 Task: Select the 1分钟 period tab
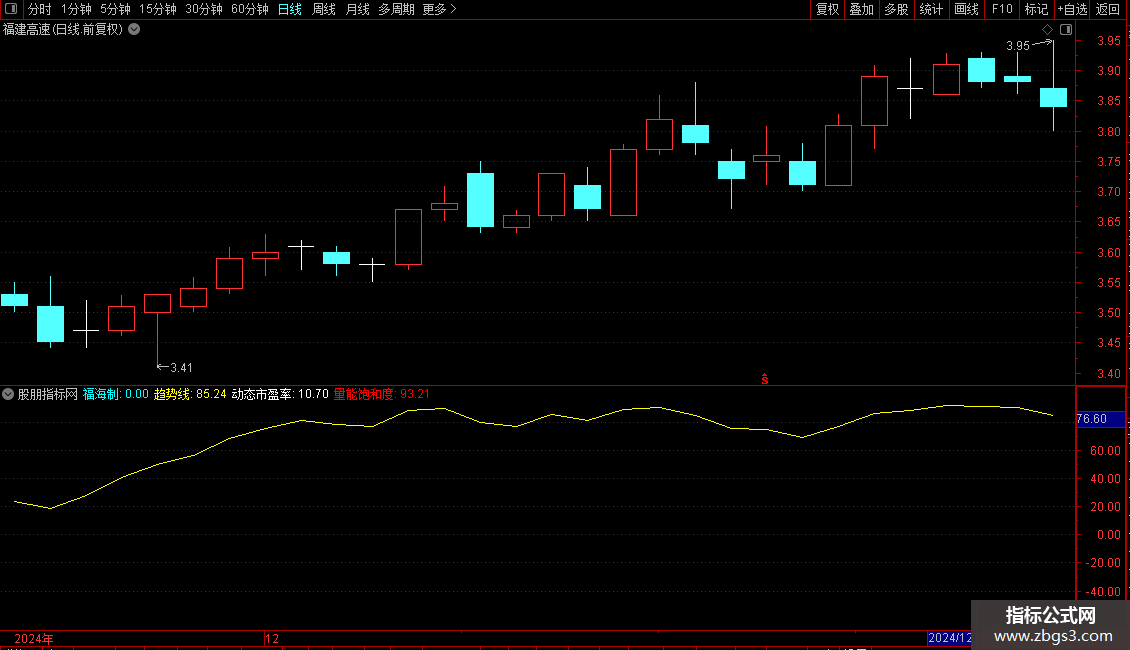[76, 9]
